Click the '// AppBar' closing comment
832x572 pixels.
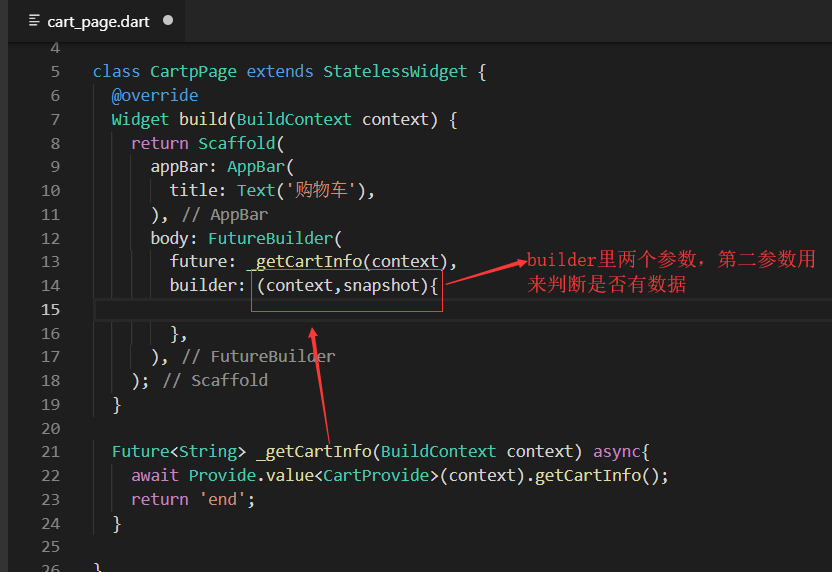[x=224, y=214]
